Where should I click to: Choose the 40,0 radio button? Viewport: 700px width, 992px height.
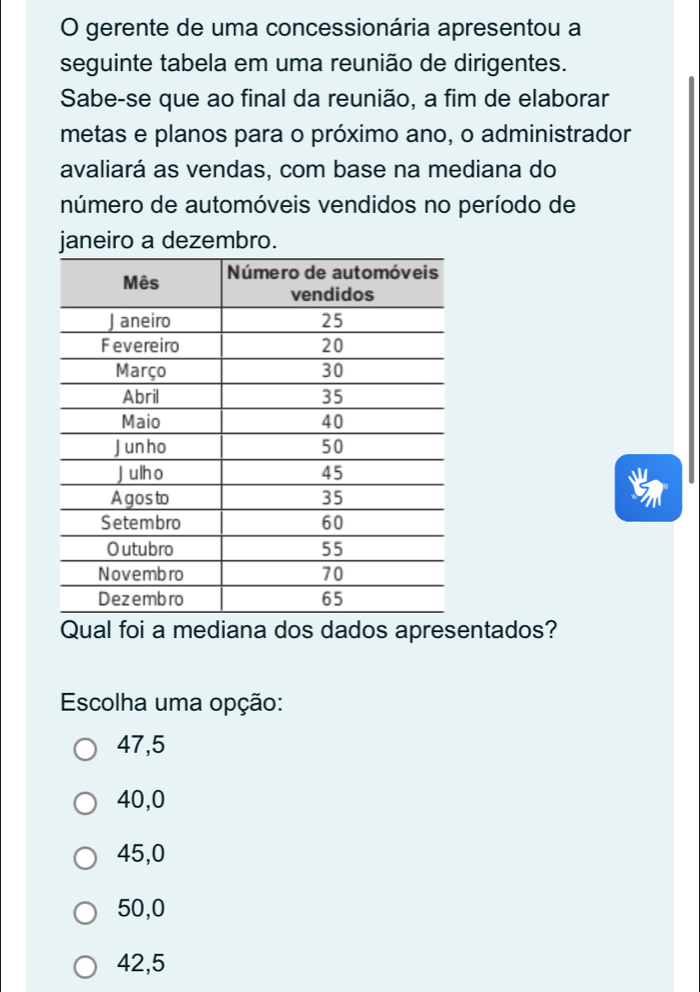pos(87,800)
